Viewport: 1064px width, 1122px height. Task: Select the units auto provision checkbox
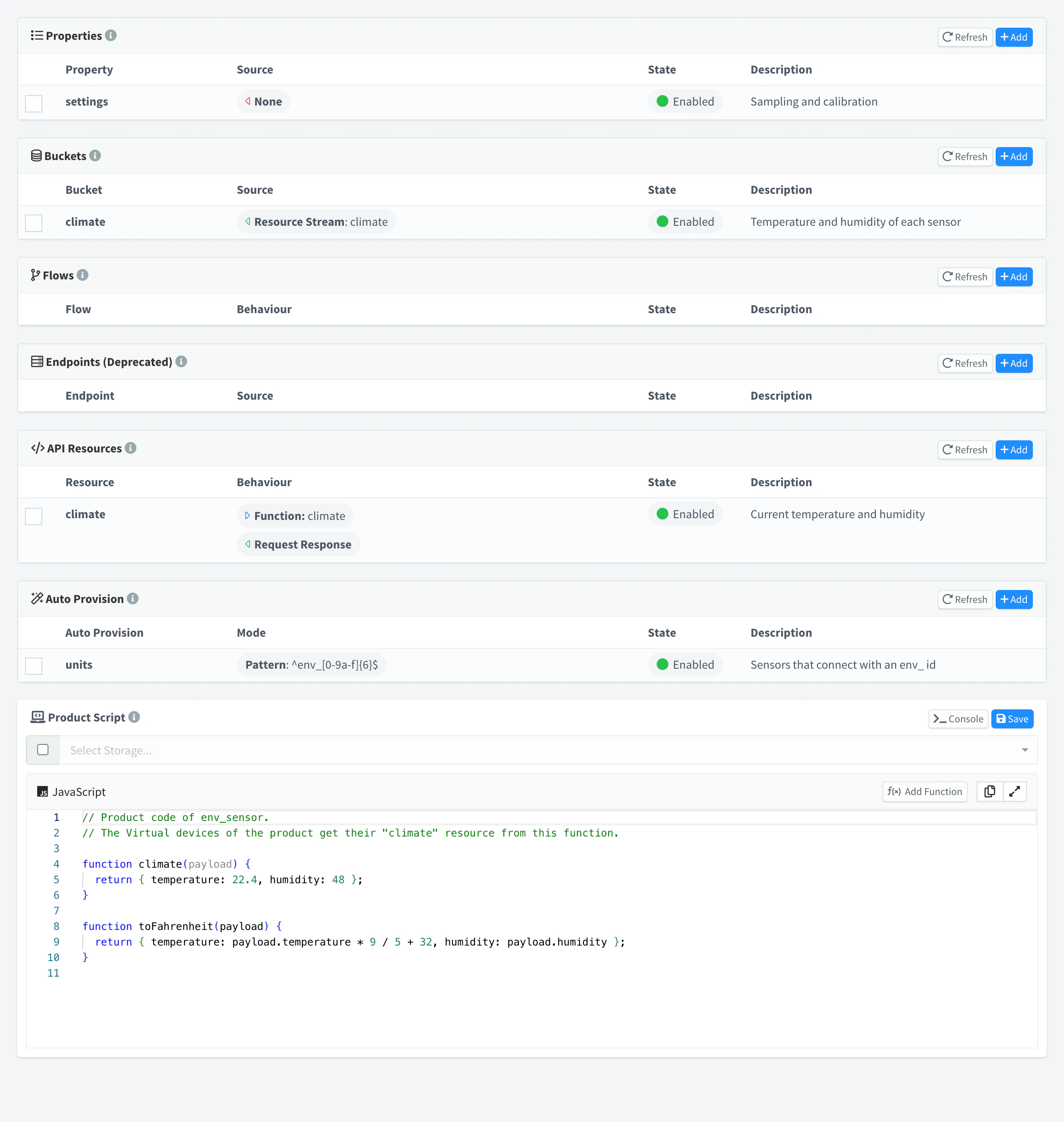click(x=34, y=666)
